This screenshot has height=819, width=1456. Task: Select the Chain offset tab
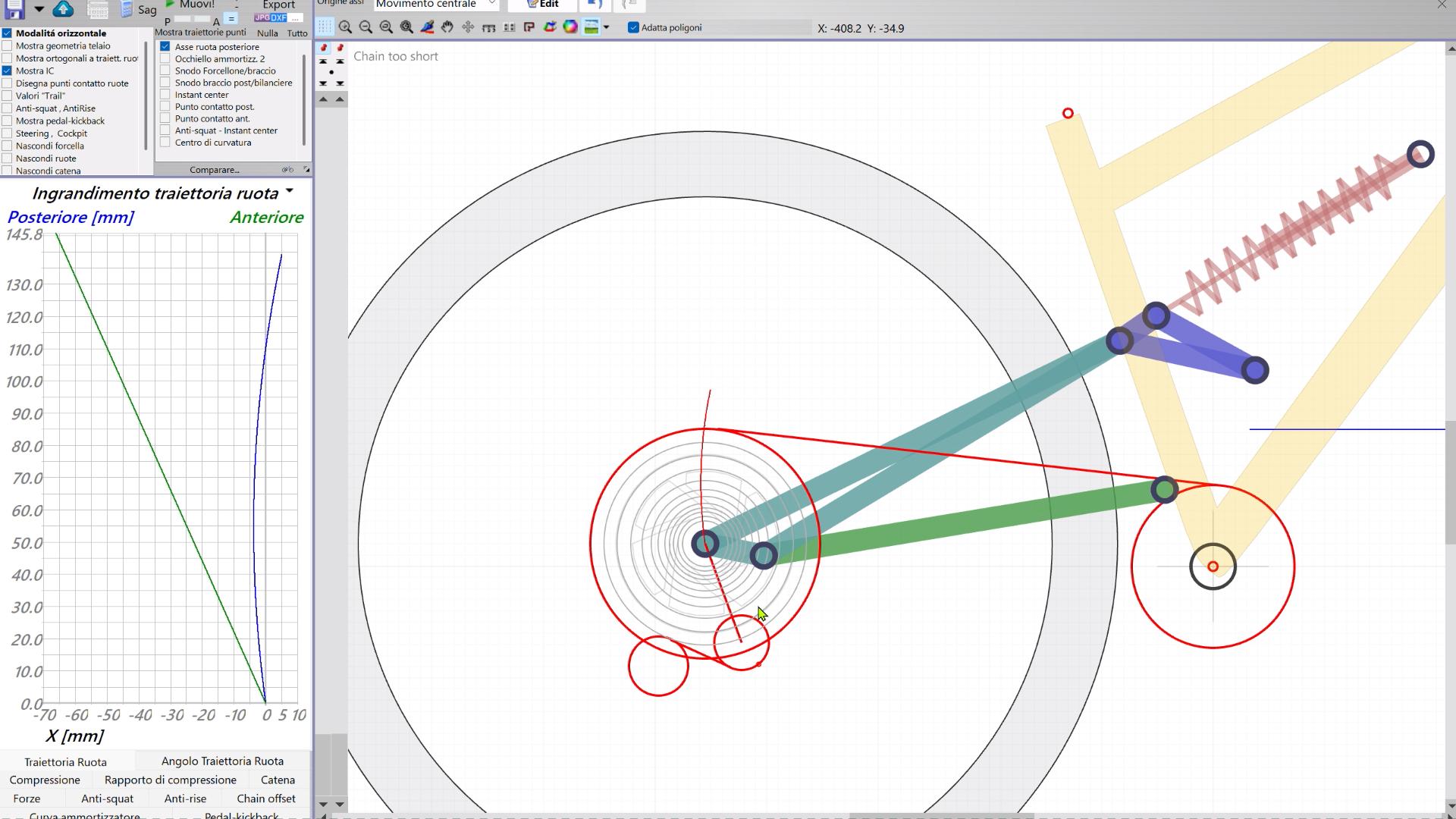click(266, 799)
